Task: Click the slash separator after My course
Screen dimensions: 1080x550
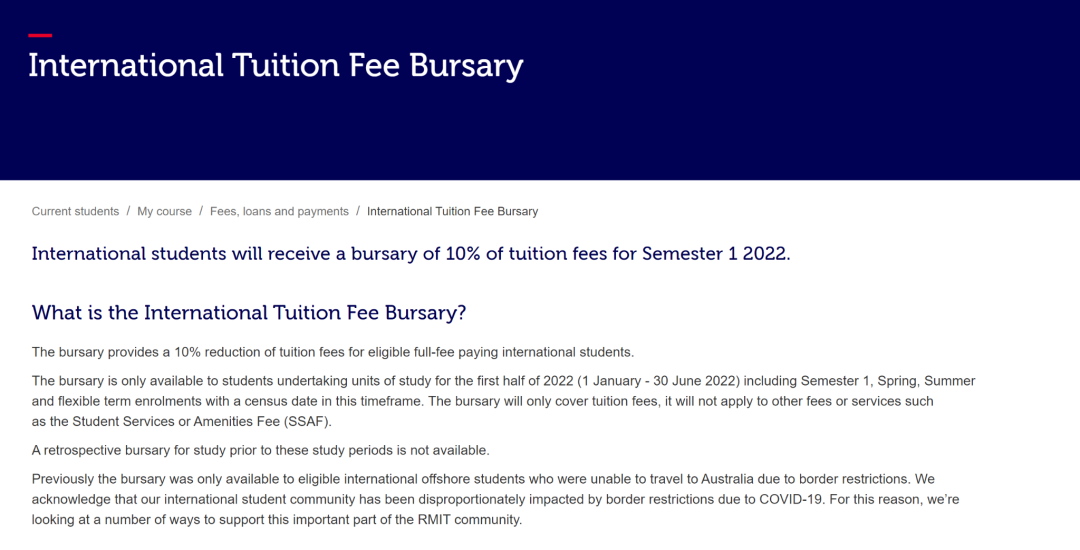Action: [x=201, y=211]
